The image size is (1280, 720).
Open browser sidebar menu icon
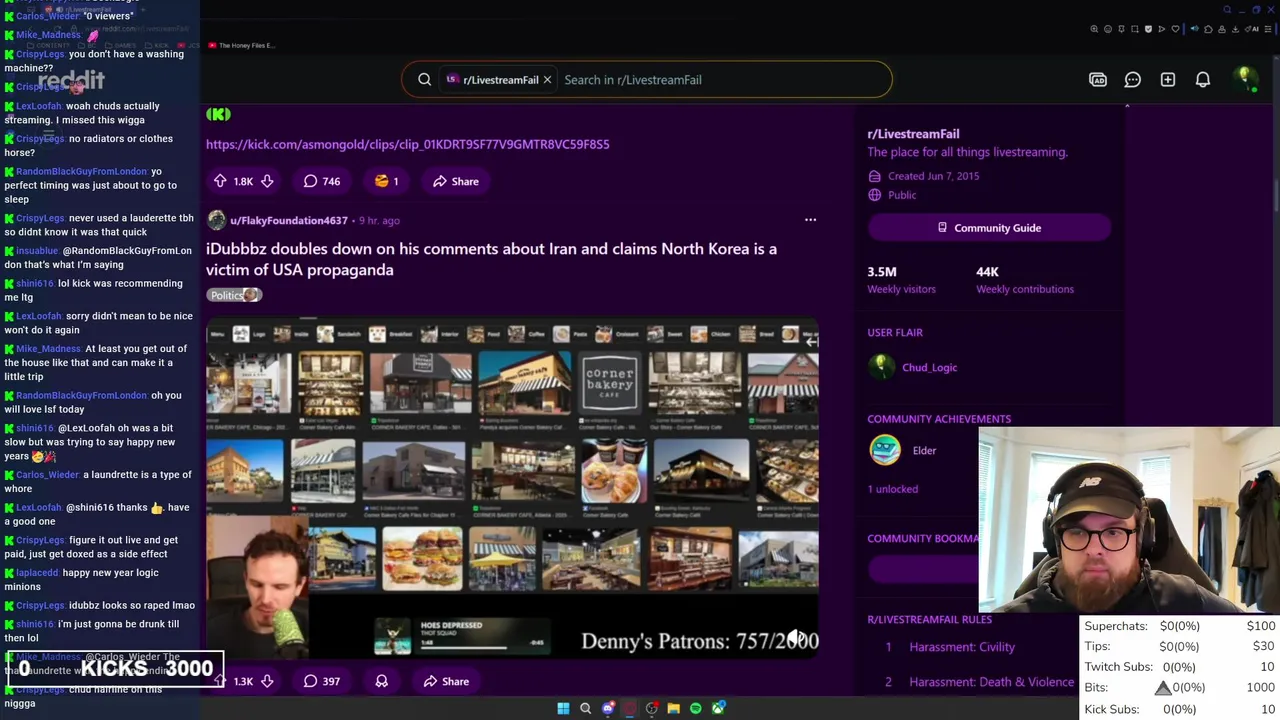click(1268, 29)
